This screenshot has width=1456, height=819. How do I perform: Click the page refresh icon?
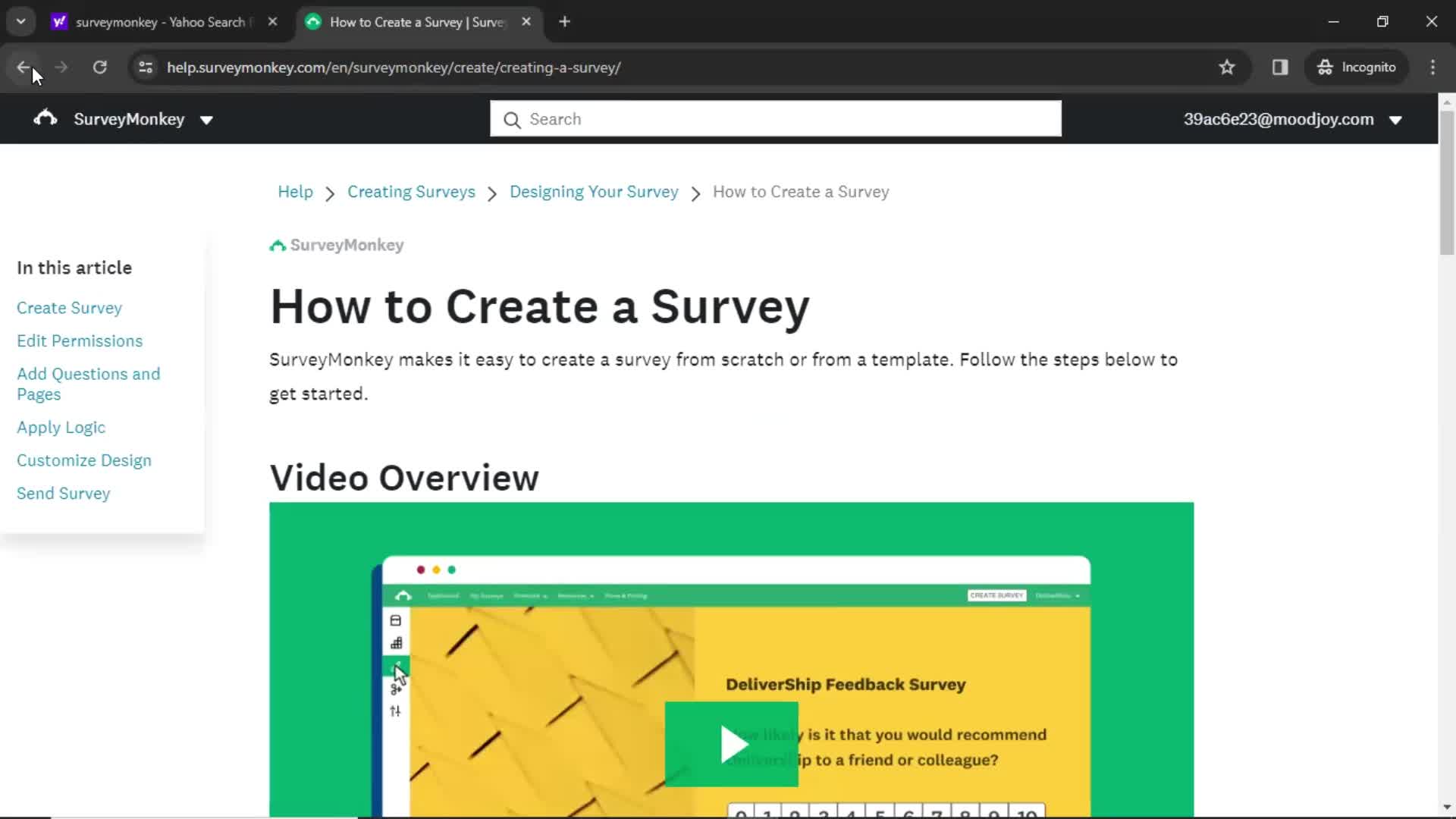100,67
